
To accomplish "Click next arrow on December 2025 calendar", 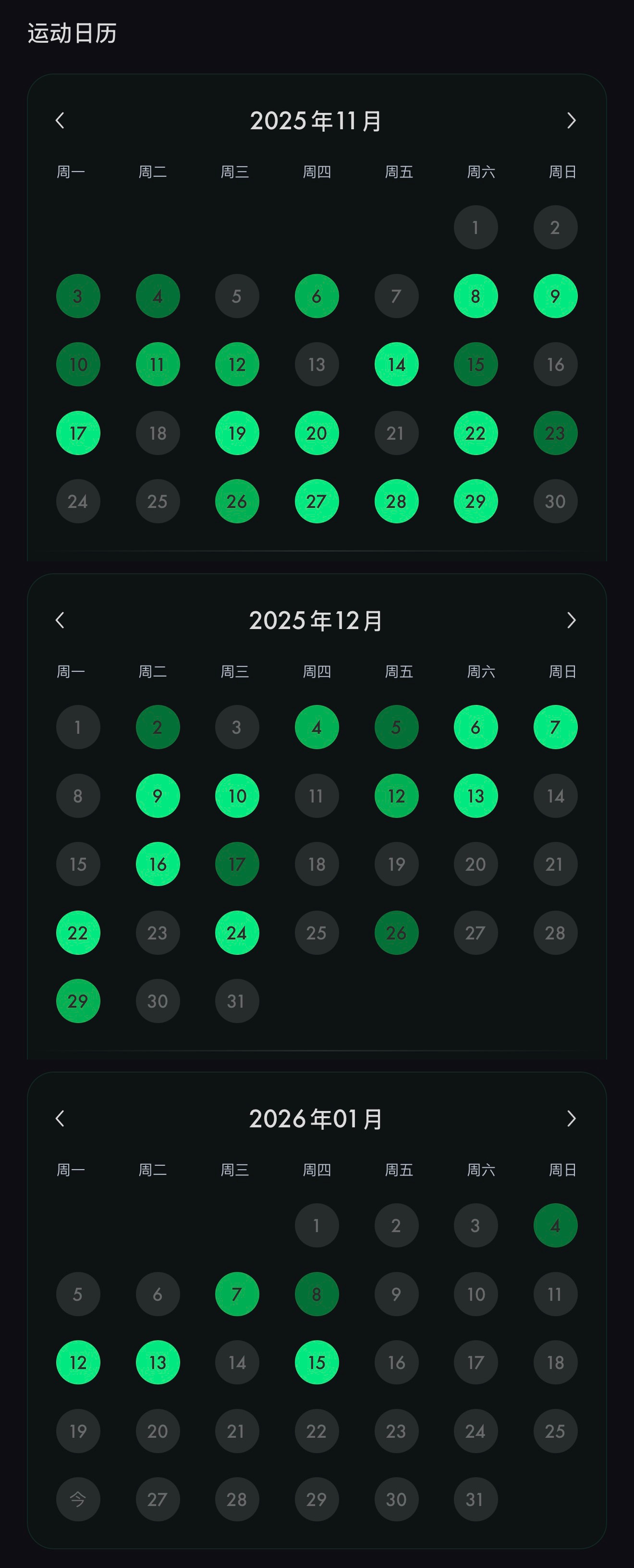I will pyautogui.click(x=571, y=620).
